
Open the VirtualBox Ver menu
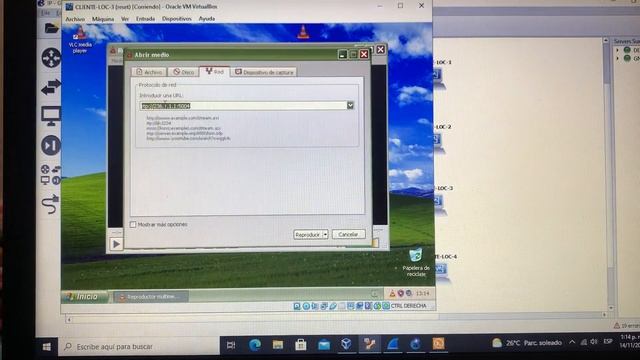pos(125,19)
